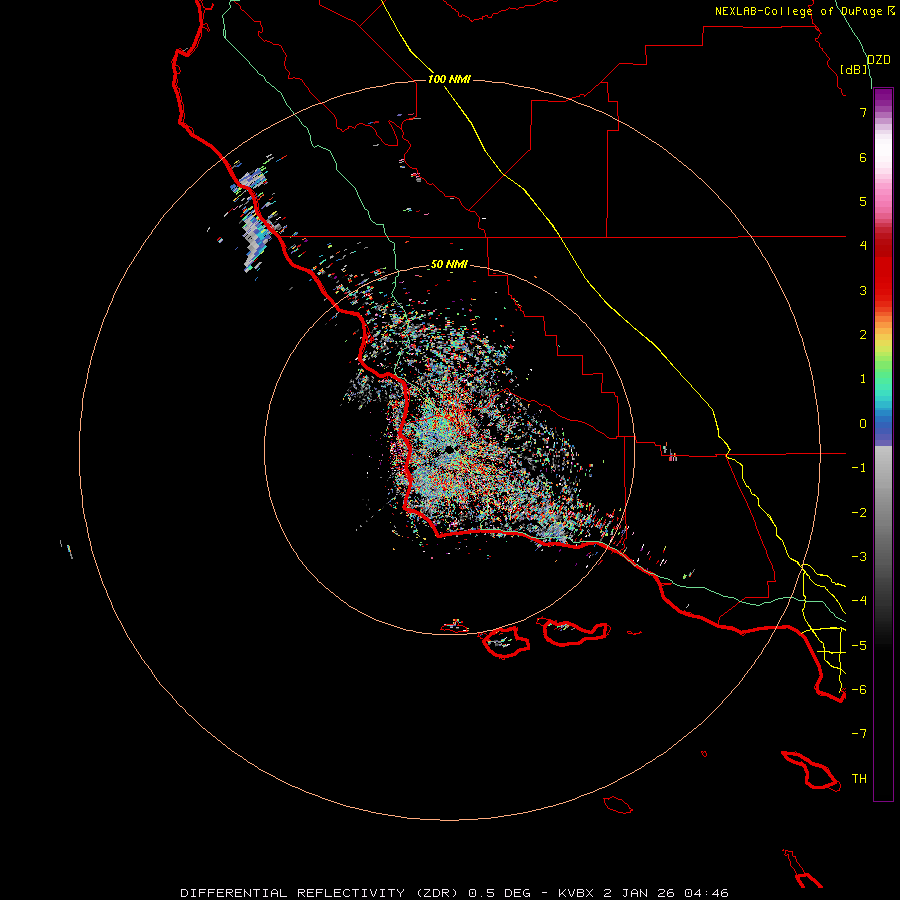Click the "100 NMI" range ring label
The width and height of the screenshot is (900, 900).
pos(449,79)
